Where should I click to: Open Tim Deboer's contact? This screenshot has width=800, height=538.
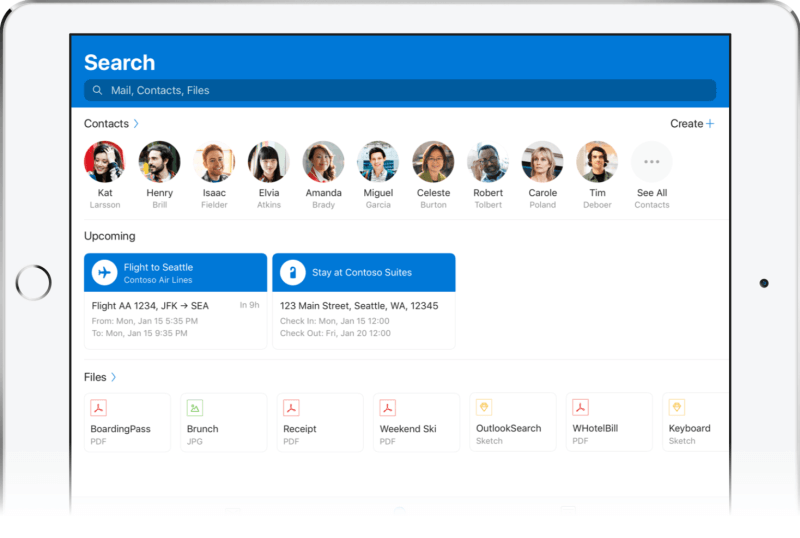coord(597,162)
